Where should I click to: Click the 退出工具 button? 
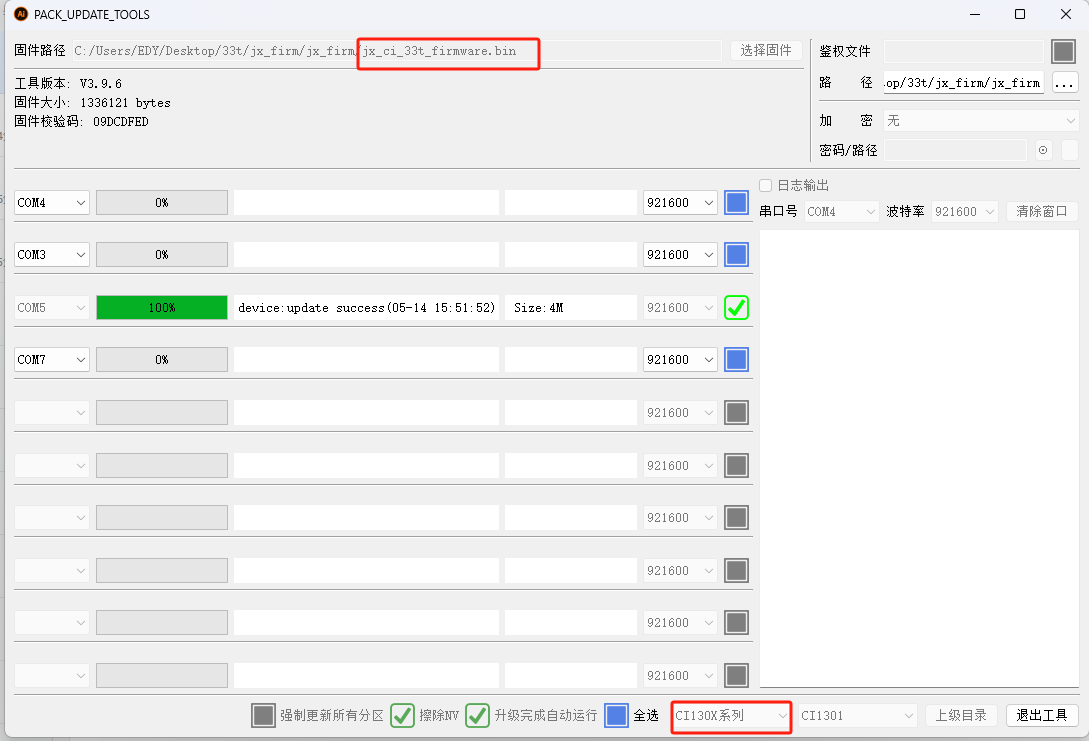(x=1041, y=715)
